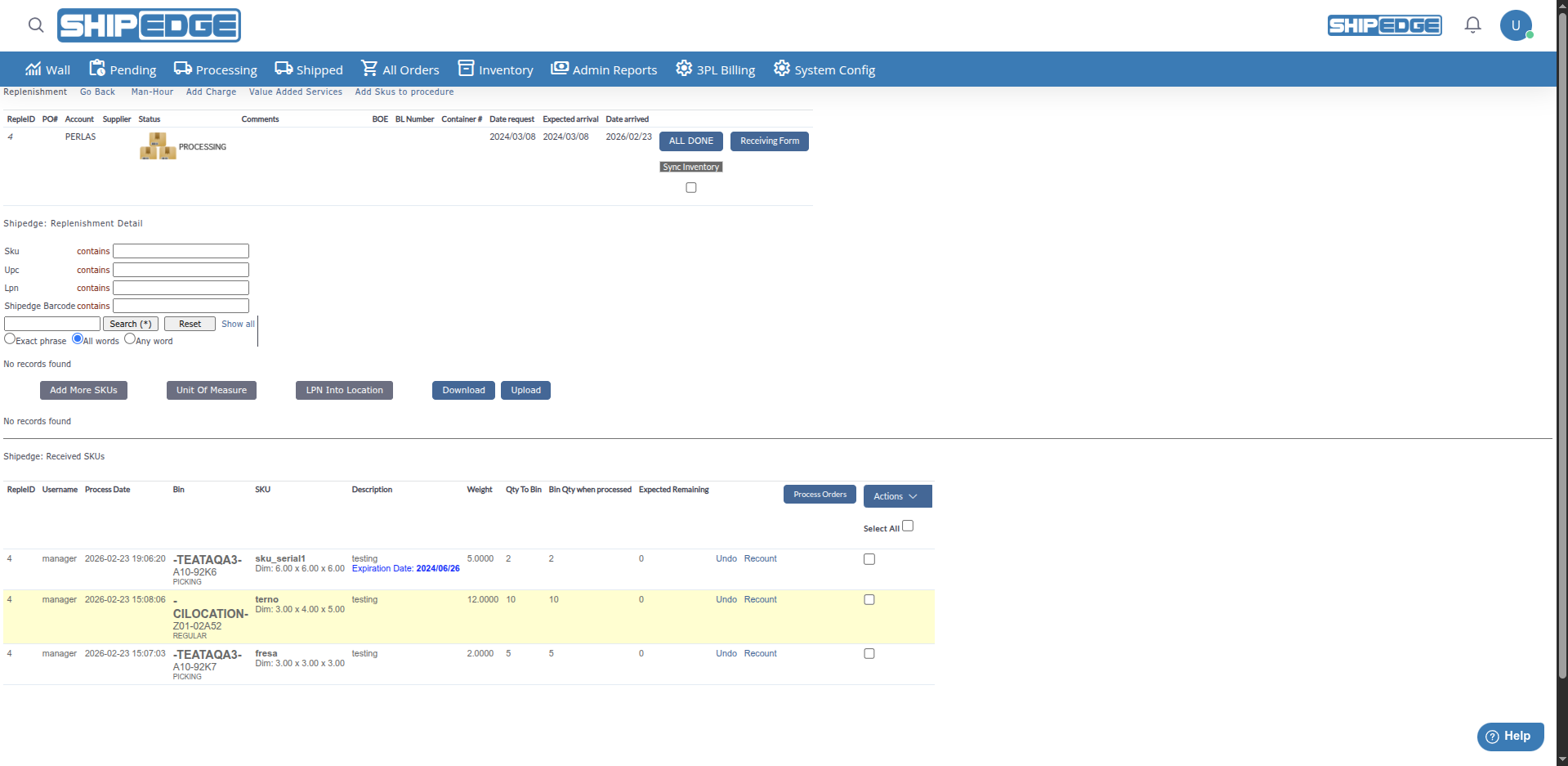Screen dimensions: 1568x766
Task: Click the Wall chart icon
Action: 33,69
